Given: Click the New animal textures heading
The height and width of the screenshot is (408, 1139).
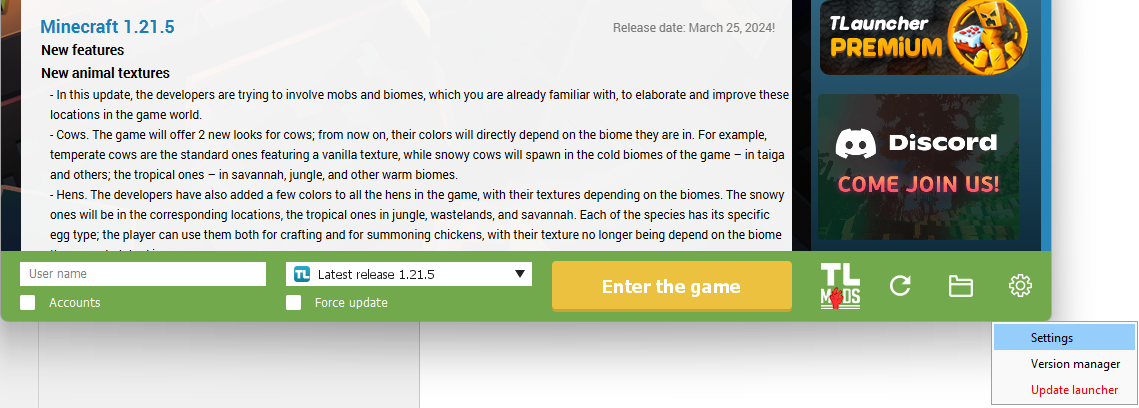Looking at the screenshot, I should 105,73.
